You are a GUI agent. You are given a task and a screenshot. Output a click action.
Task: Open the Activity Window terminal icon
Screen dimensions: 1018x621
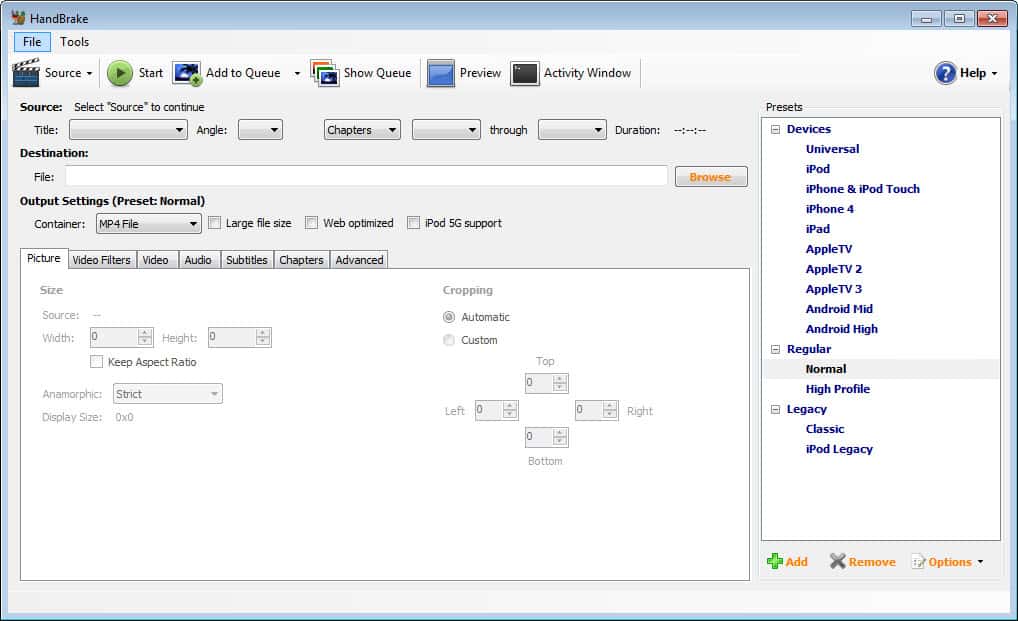tap(525, 73)
